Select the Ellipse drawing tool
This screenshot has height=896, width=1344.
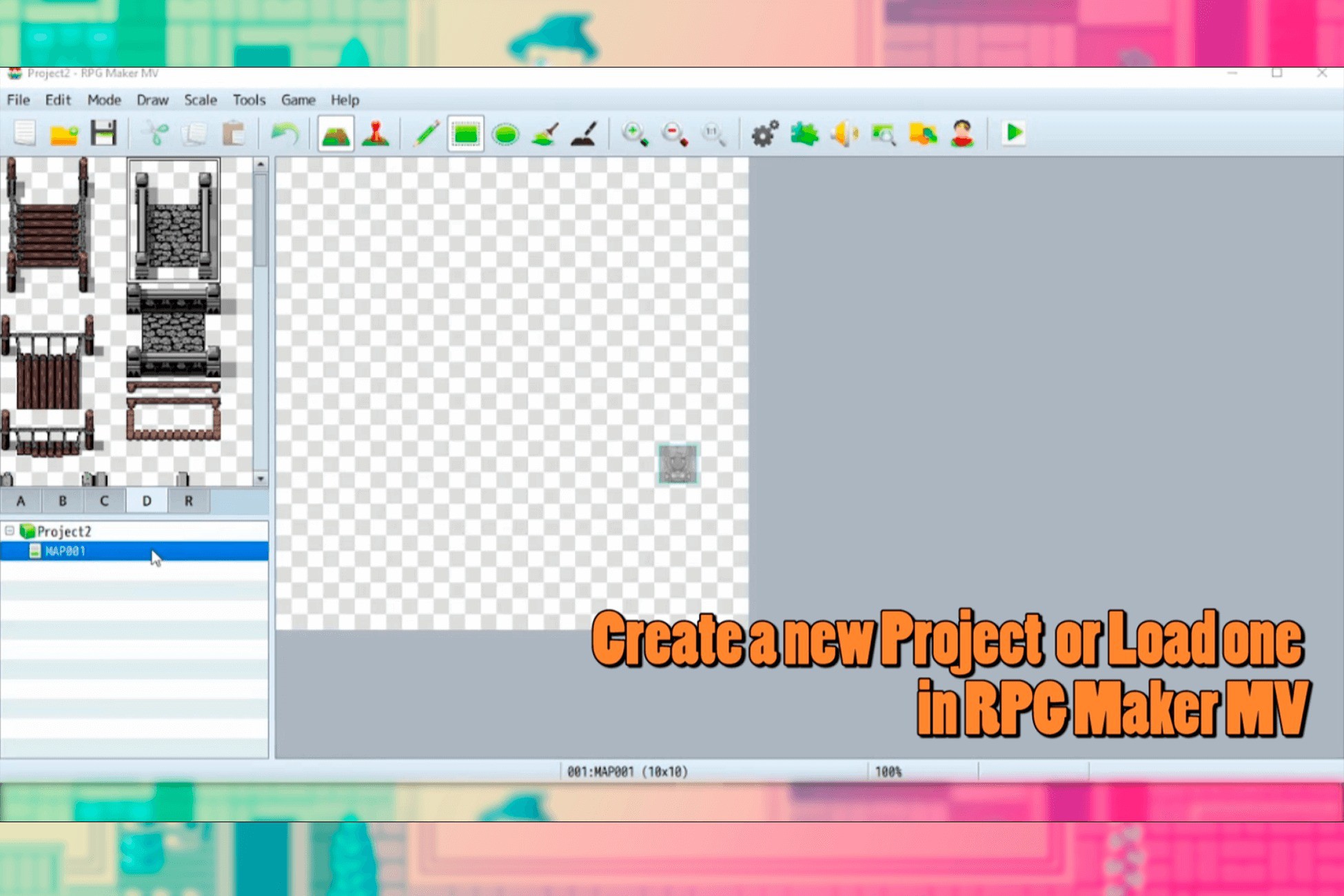pyautogui.click(x=505, y=133)
